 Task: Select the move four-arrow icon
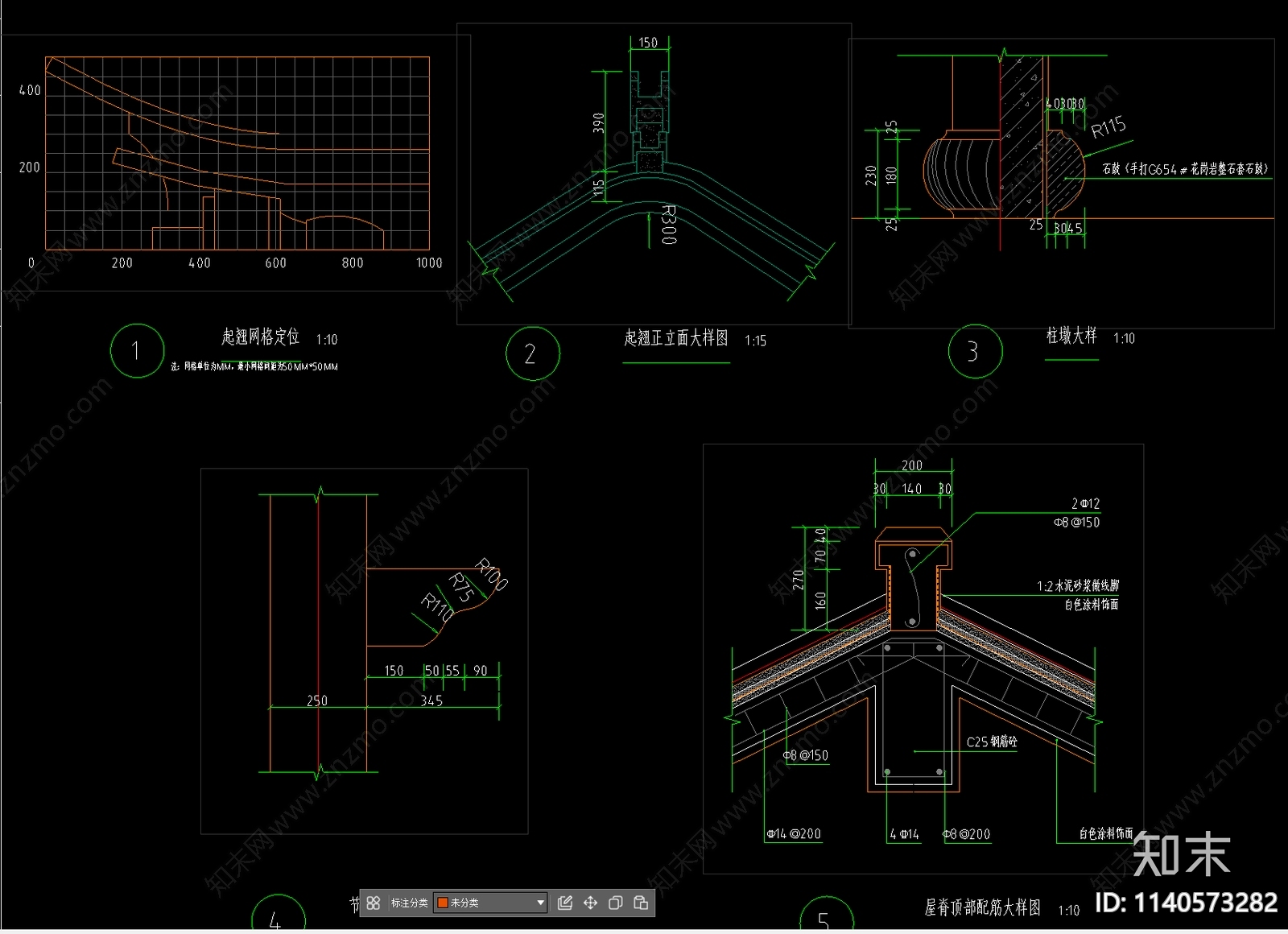590,903
